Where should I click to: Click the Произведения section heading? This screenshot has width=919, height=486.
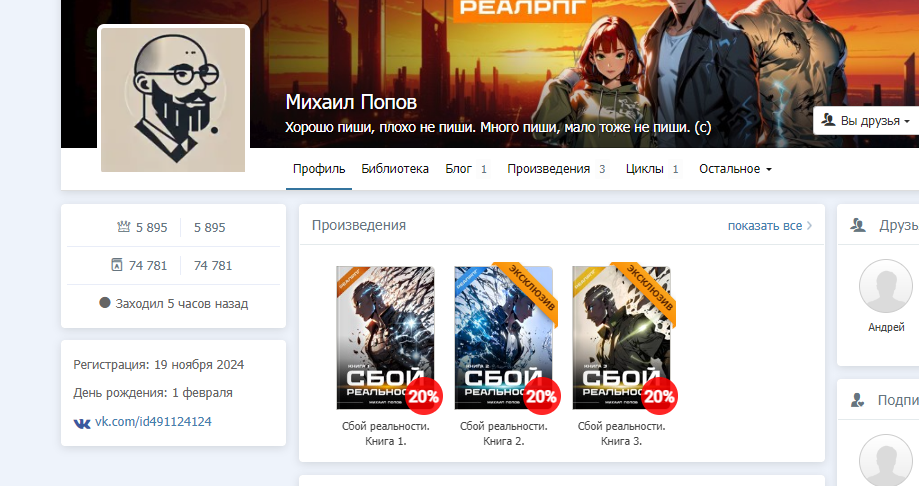click(359, 225)
